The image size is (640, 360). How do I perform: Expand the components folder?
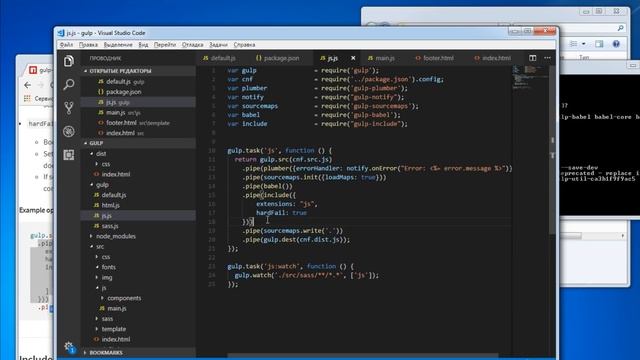138,298
